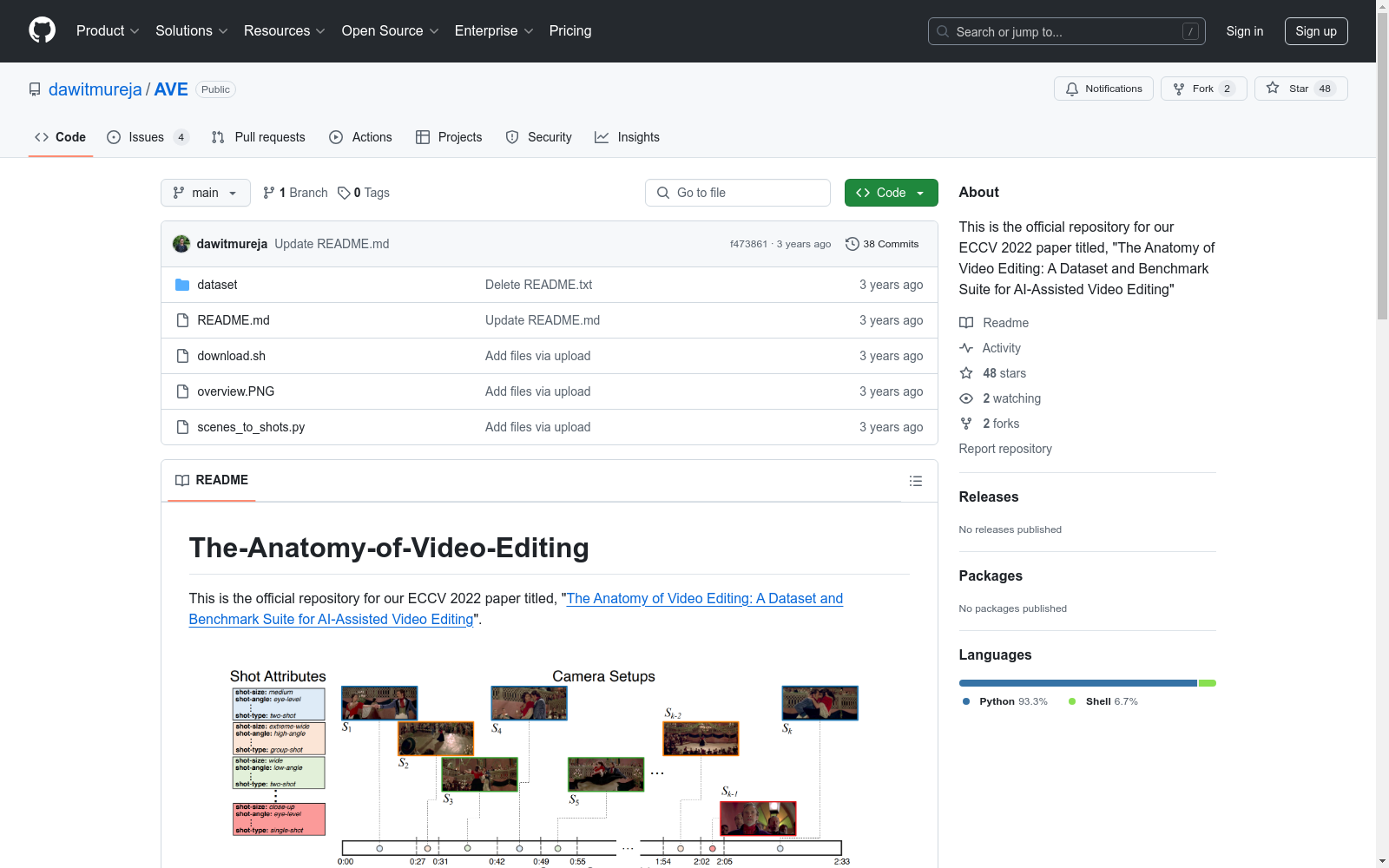
Task: Expand the Enterprise menu
Action: pos(494,31)
